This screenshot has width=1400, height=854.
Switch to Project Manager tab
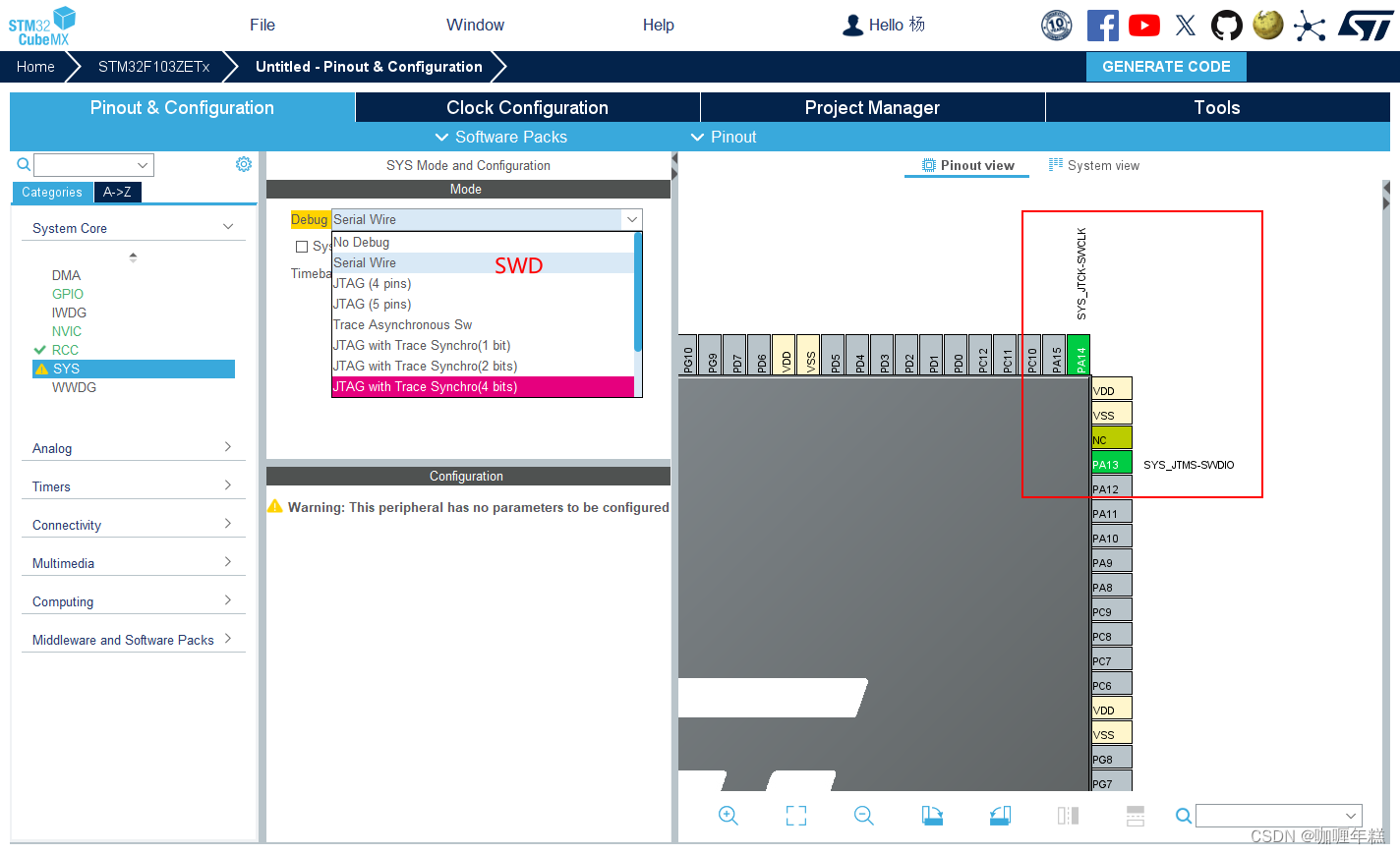click(x=872, y=107)
